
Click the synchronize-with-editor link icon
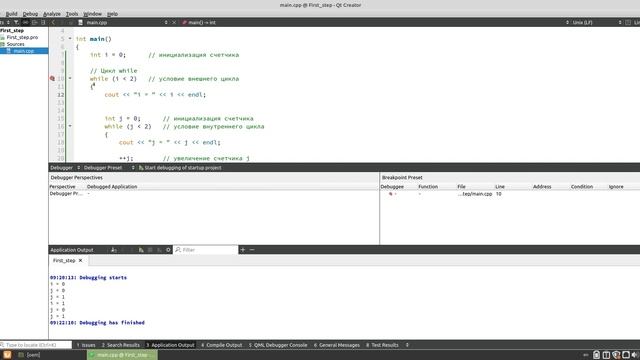(x=25, y=22)
